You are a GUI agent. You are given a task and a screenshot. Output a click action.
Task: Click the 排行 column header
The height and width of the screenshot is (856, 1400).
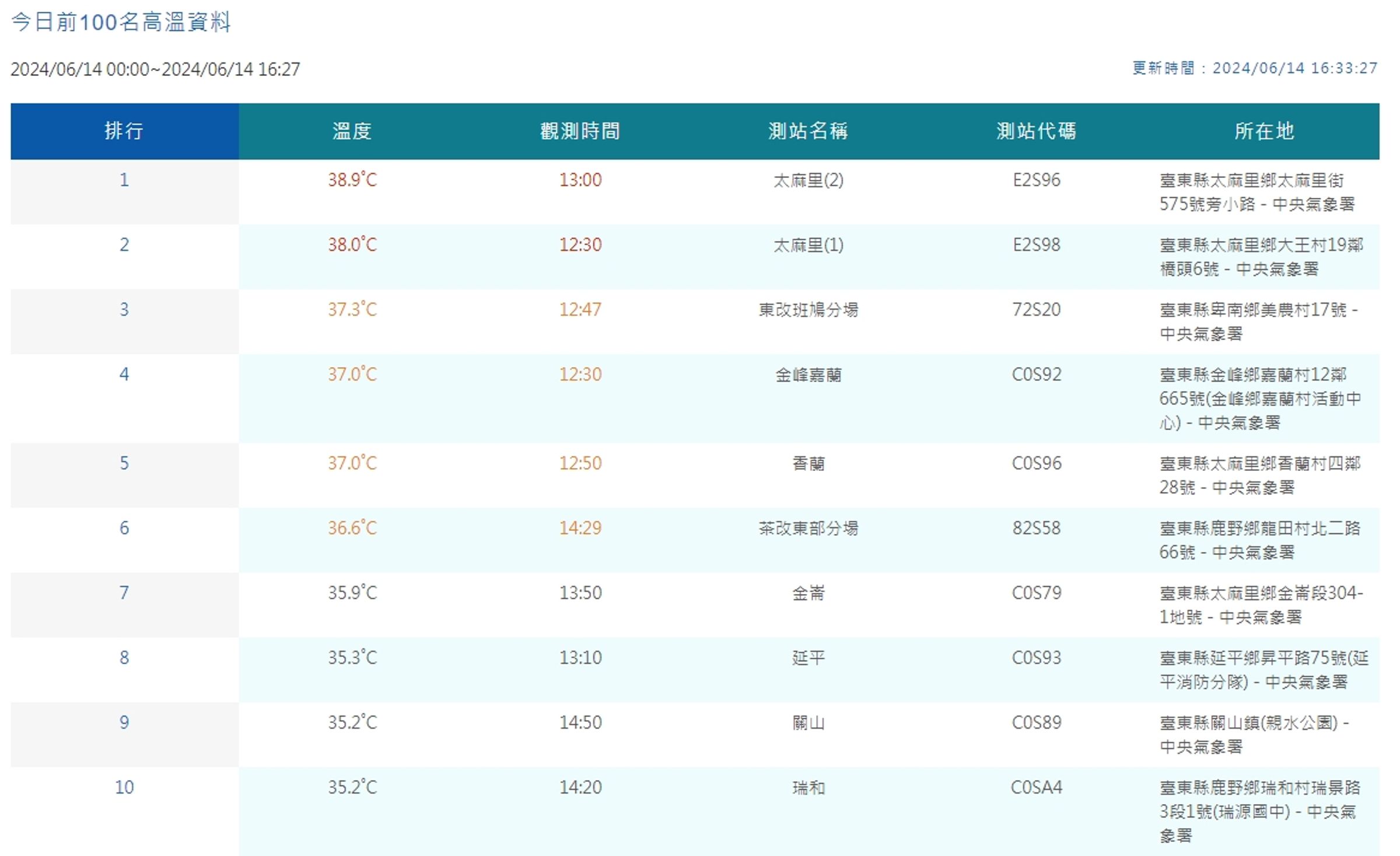click(124, 131)
